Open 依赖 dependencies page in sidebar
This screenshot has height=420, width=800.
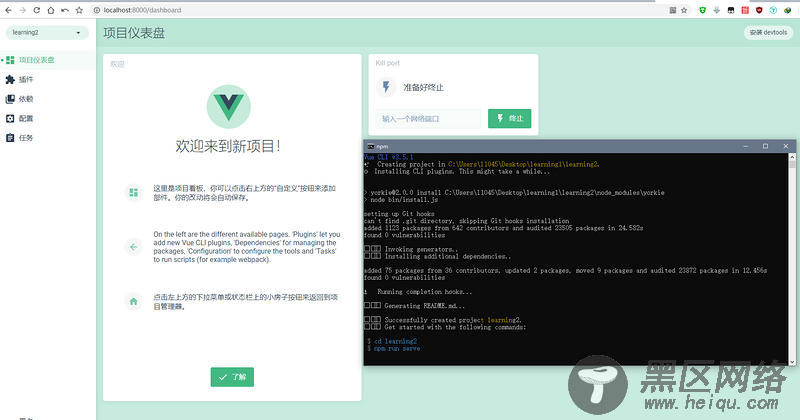(x=47, y=99)
